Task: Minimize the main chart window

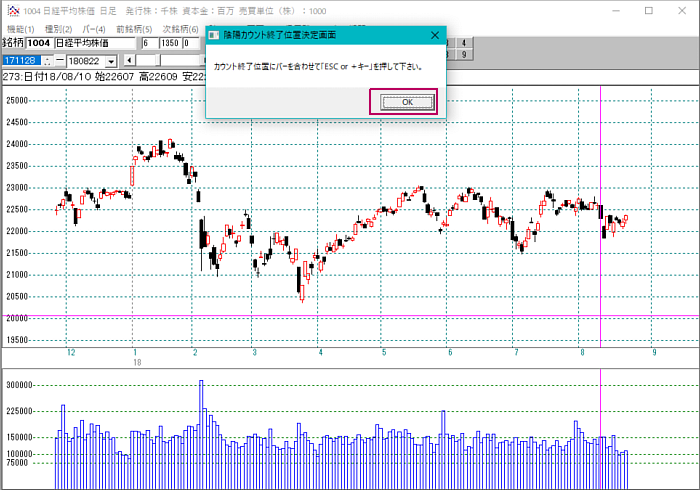Action: (x=616, y=11)
